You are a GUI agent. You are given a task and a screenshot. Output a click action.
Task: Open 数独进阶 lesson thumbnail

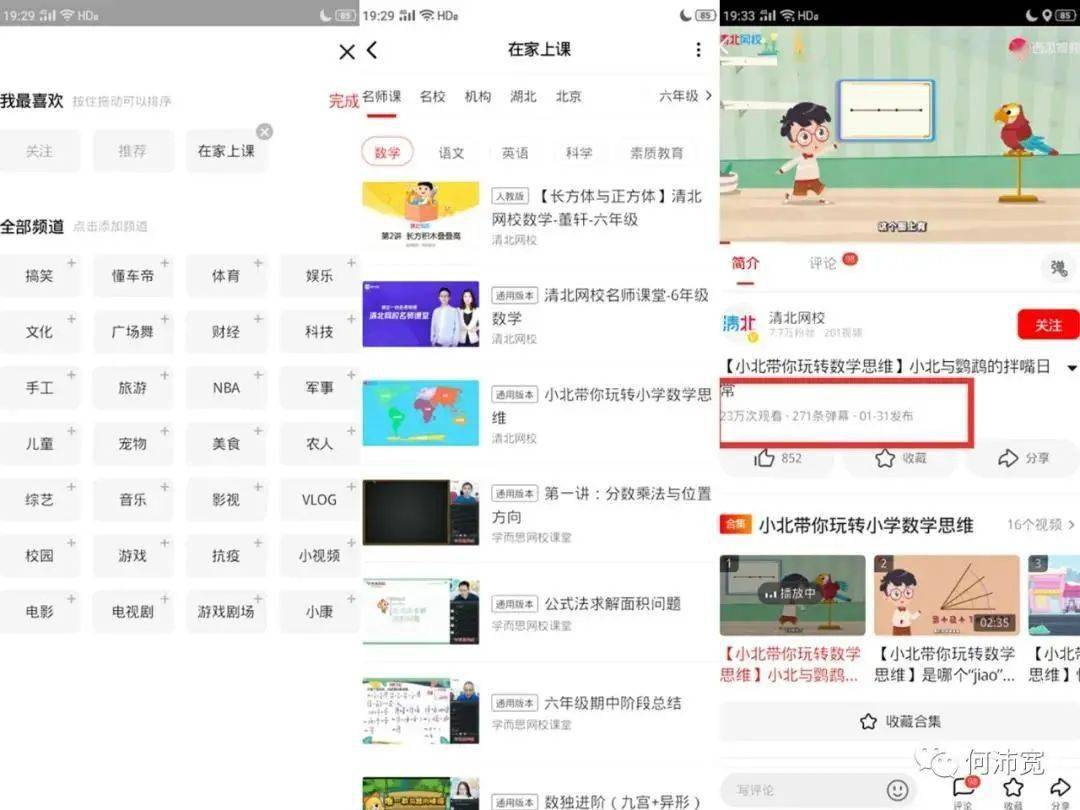pyautogui.click(x=421, y=793)
